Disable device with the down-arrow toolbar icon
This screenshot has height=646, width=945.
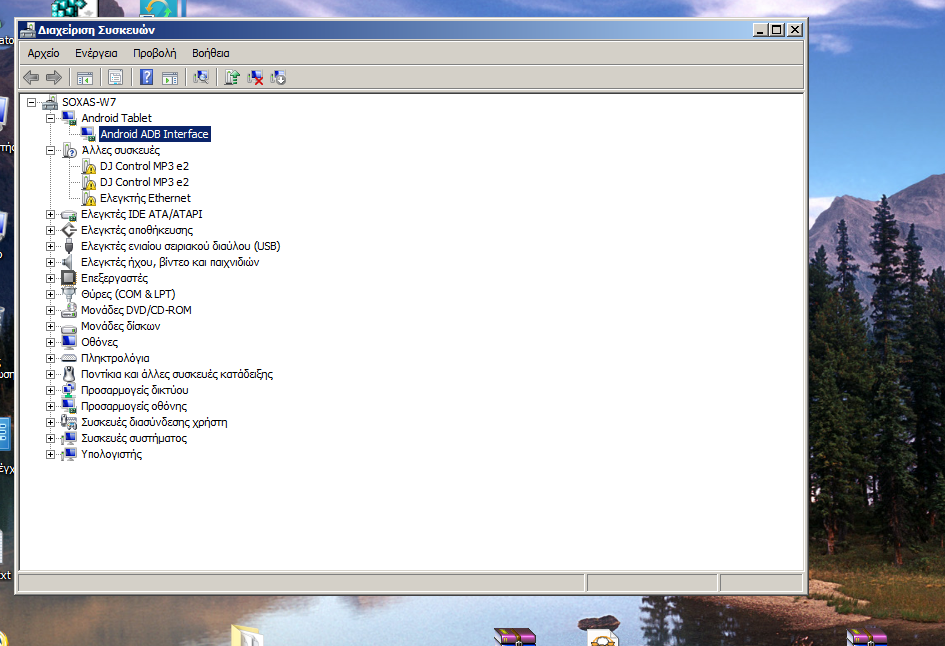click(x=278, y=77)
